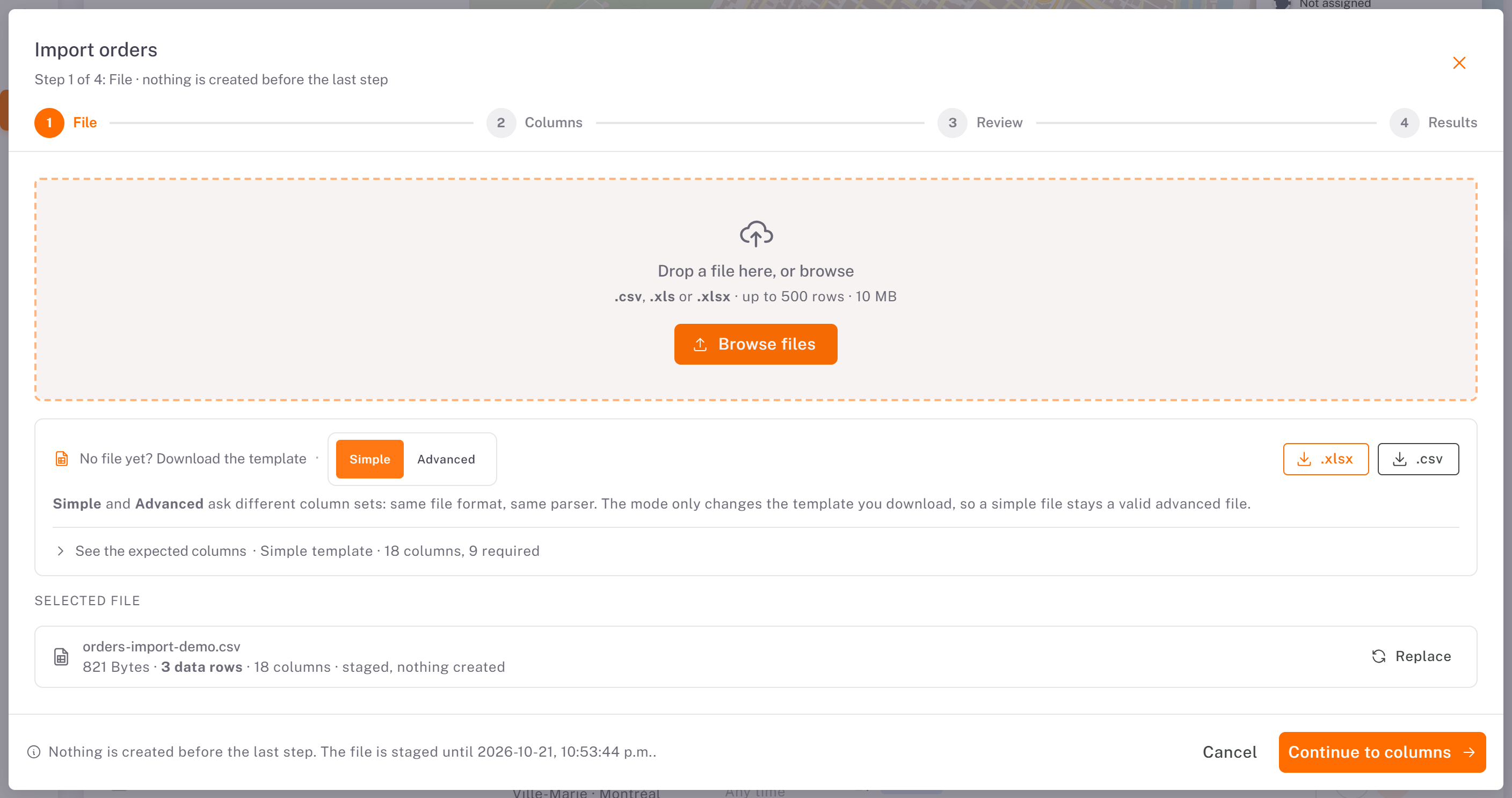The image size is (1512, 798).
Task: Go to step 2 Columns
Action: pyautogui.click(x=534, y=123)
